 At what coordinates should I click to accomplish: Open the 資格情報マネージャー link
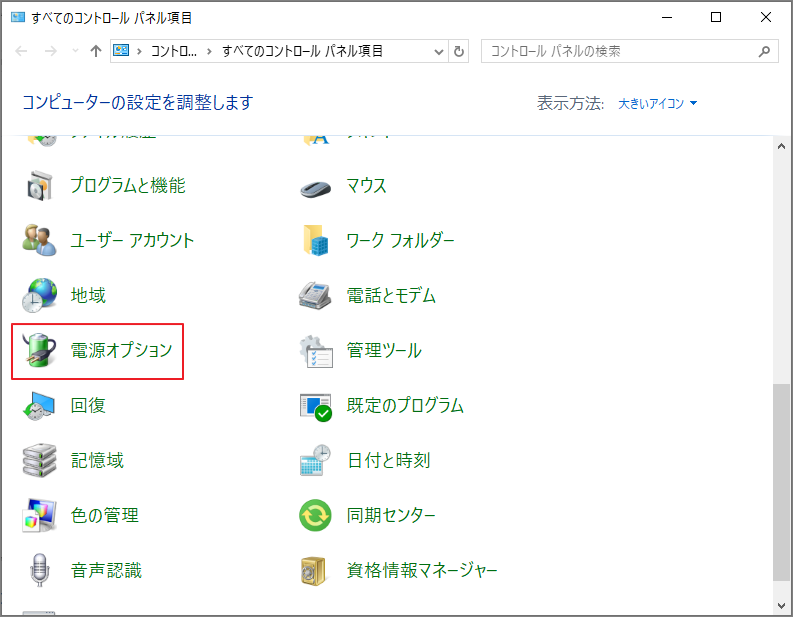coord(422,570)
